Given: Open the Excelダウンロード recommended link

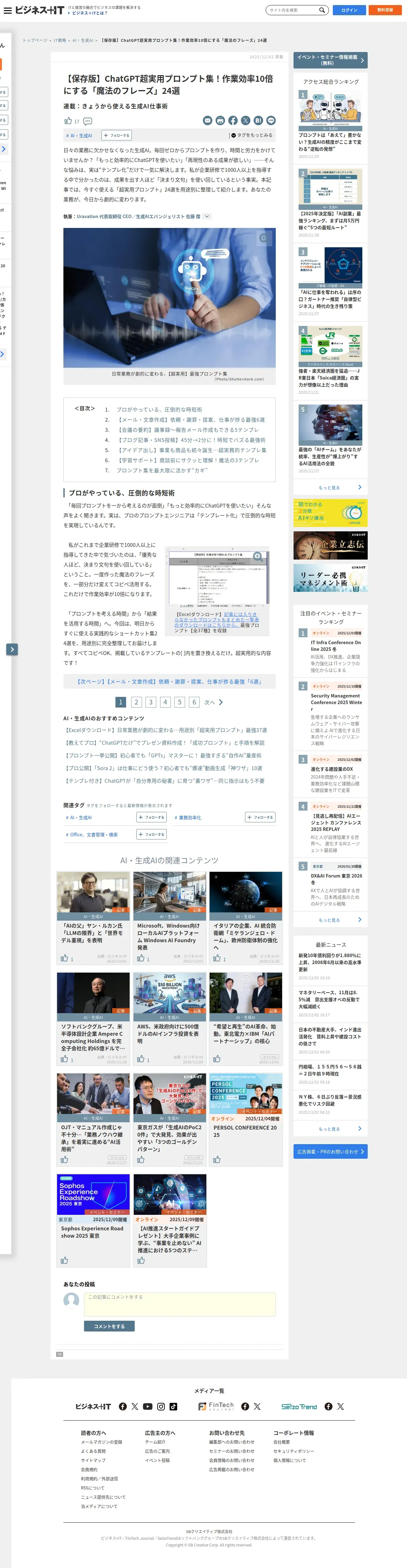Looking at the screenshot, I should click(166, 730).
